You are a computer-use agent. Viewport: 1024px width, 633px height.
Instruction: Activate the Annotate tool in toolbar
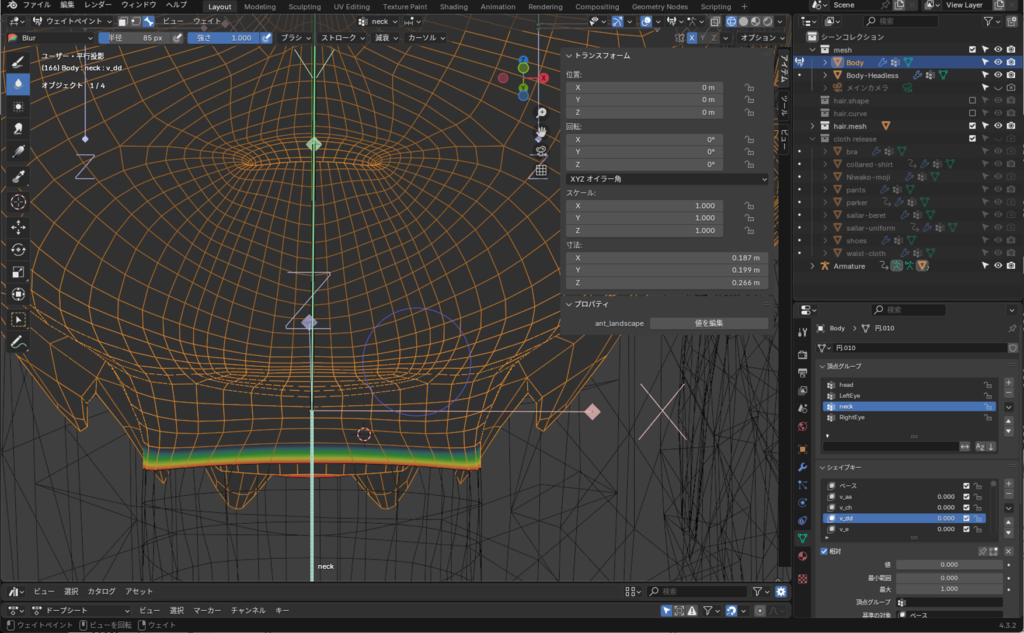click(x=18, y=342)
